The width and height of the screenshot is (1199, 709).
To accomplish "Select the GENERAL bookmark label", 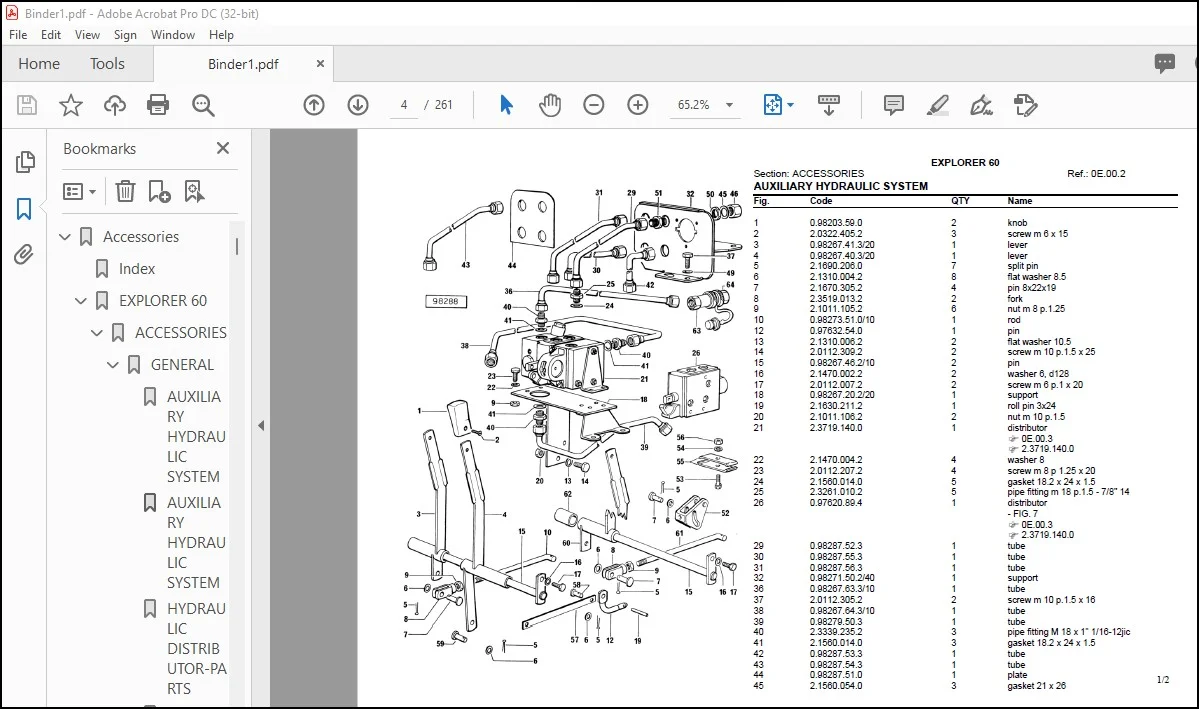I will coord(182,365).
